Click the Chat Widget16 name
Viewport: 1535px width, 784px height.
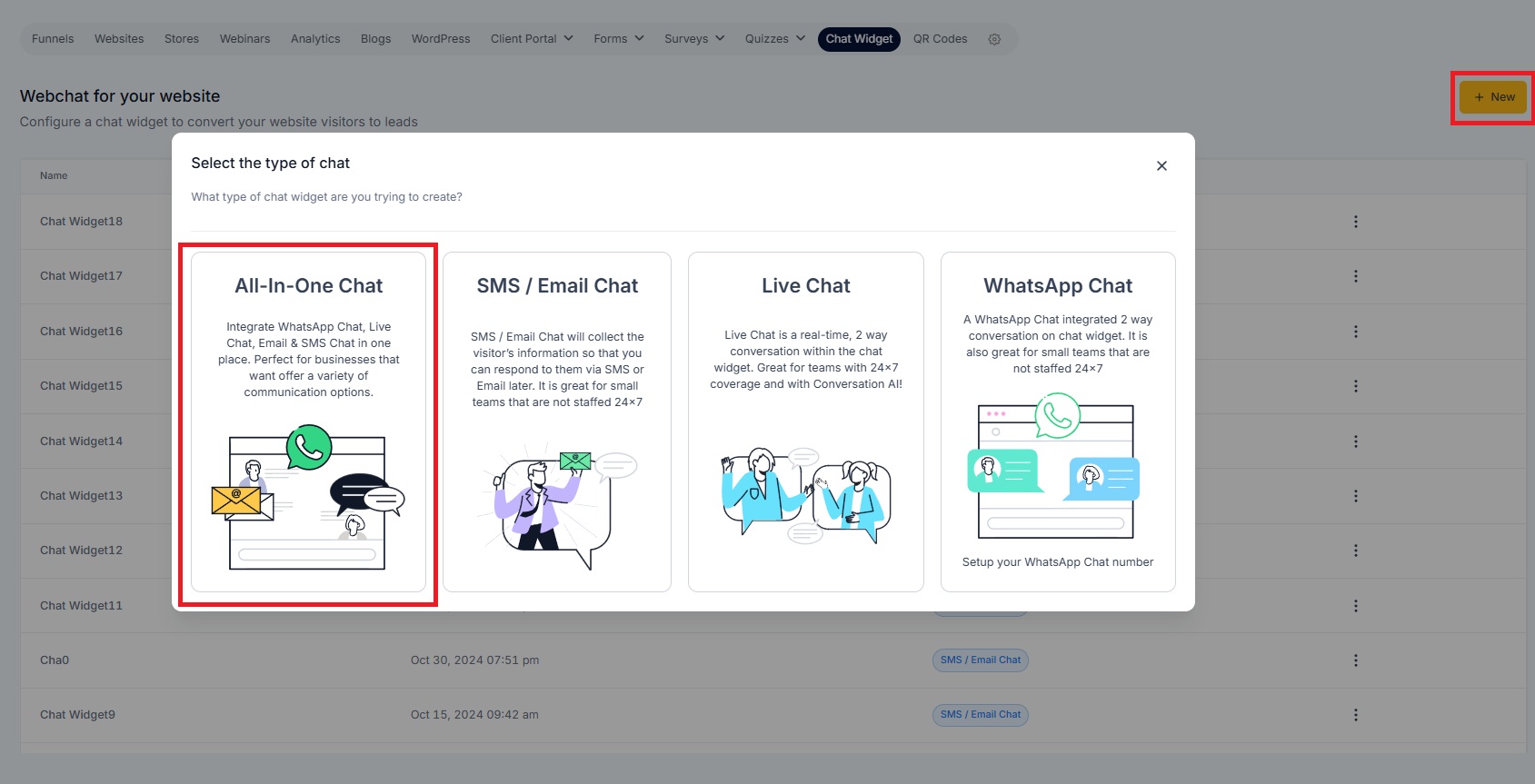point(81,332)
